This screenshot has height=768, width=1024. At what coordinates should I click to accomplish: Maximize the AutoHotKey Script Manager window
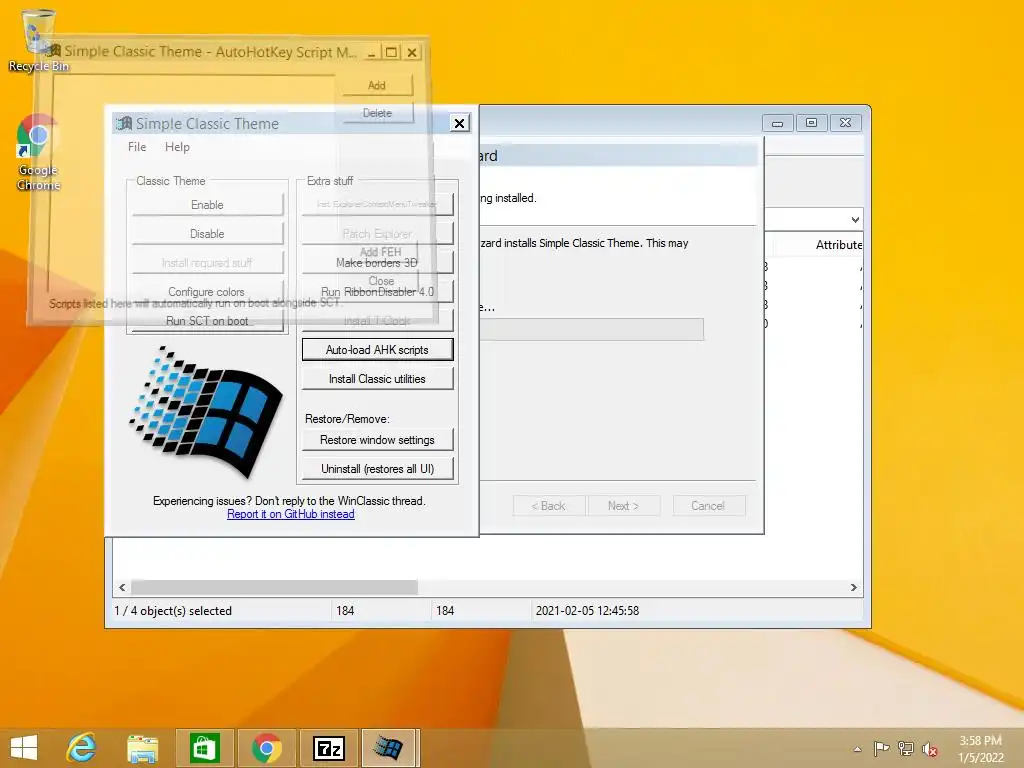click(391, 52)
